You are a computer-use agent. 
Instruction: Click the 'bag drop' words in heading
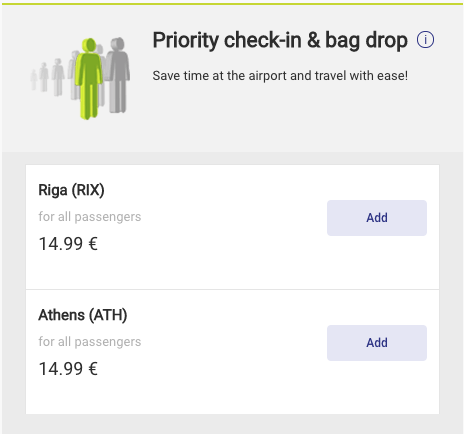(366, 40)
